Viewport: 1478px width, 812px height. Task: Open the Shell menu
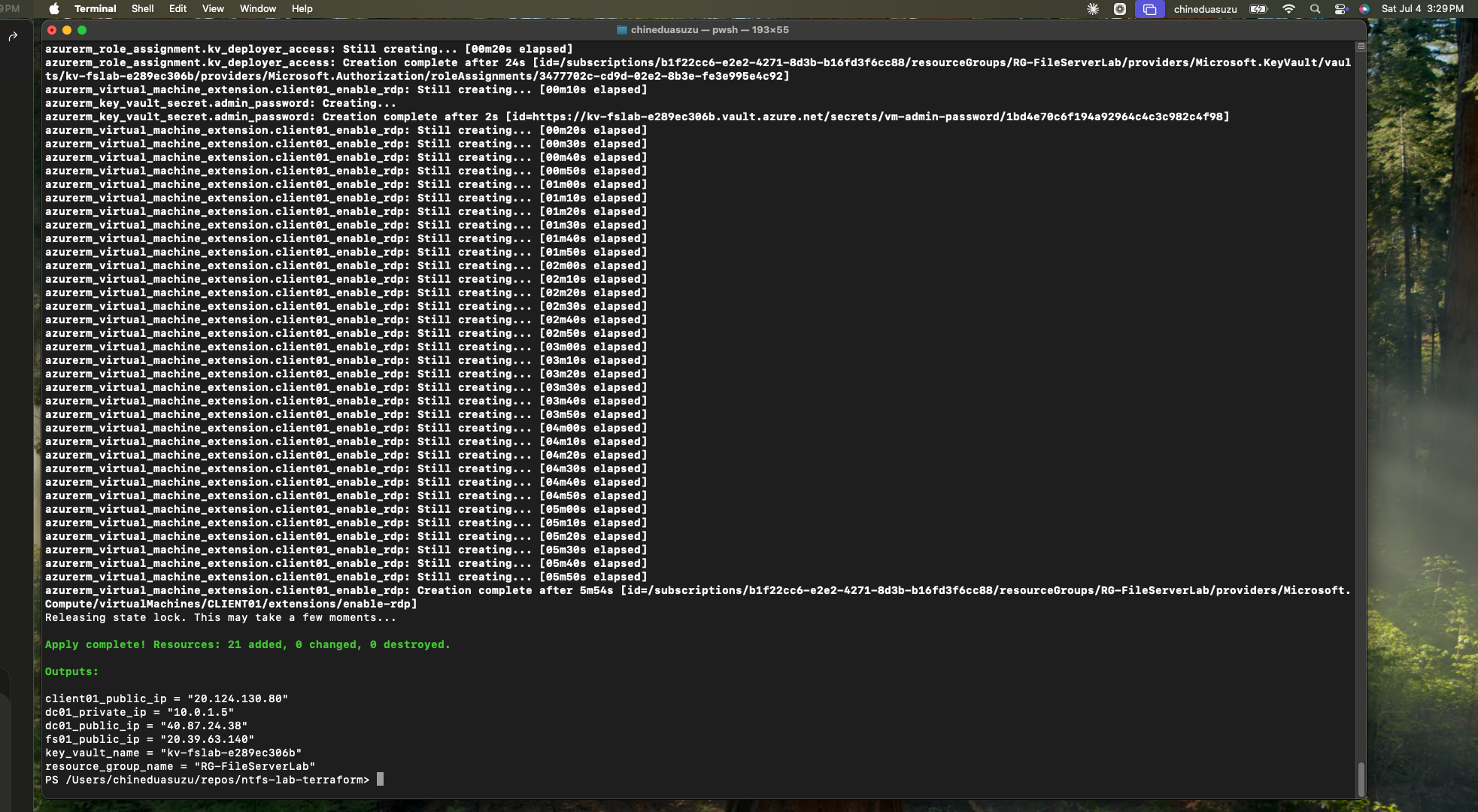coord(142,9)
